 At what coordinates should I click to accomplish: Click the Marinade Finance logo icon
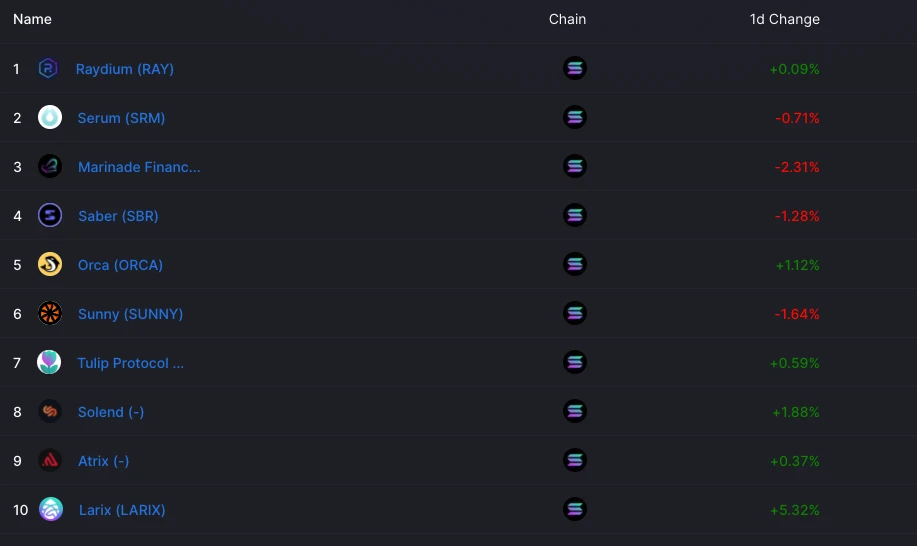pos(50,167)
